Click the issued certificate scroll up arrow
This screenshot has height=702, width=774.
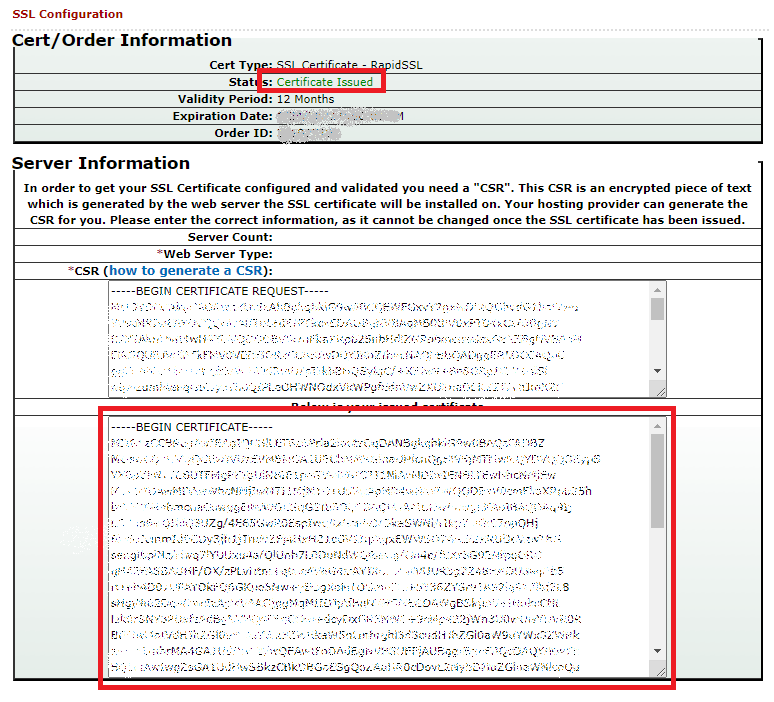click(x=657, y=426)
